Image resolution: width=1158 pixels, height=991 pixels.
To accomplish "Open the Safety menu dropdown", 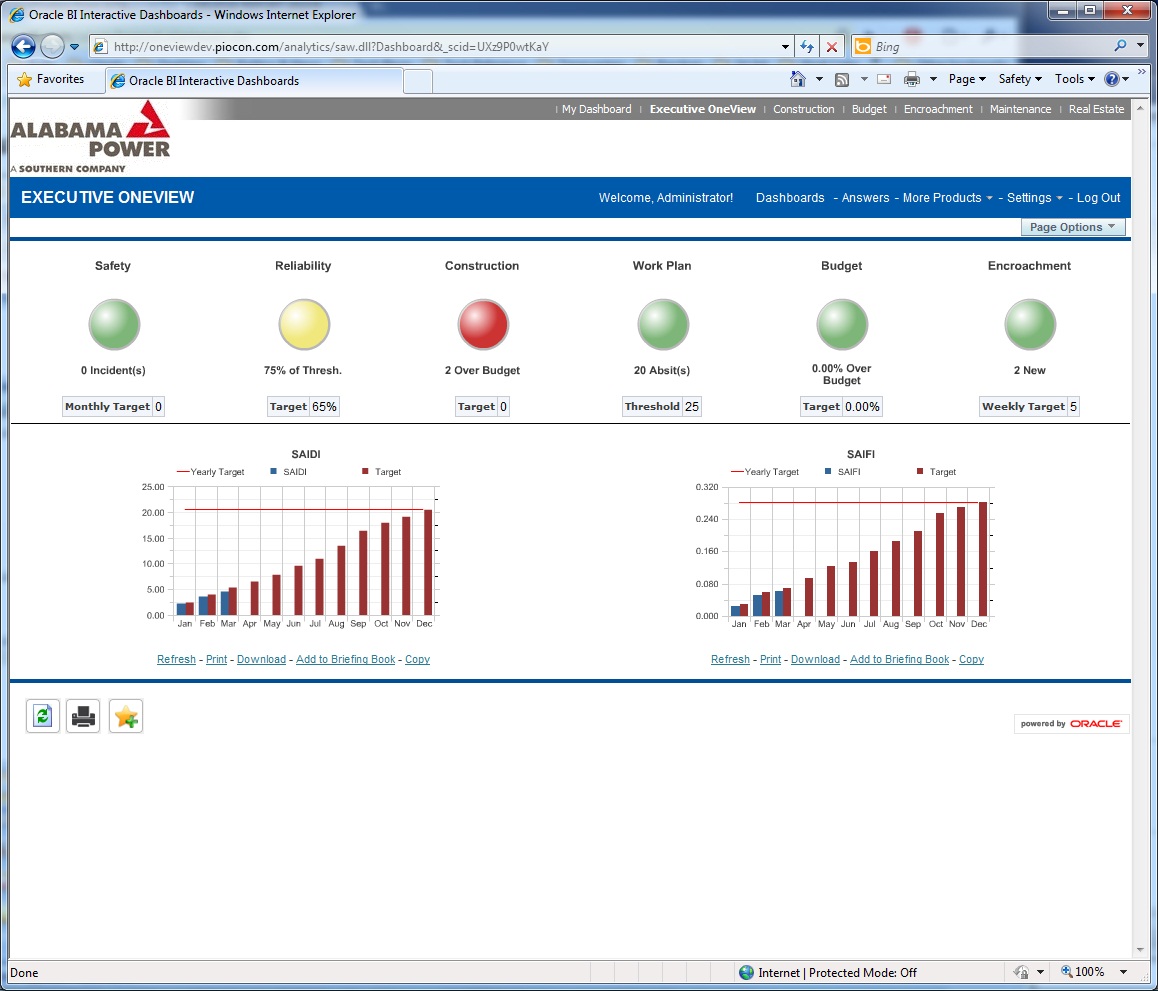I will [x=1020, y=79].
